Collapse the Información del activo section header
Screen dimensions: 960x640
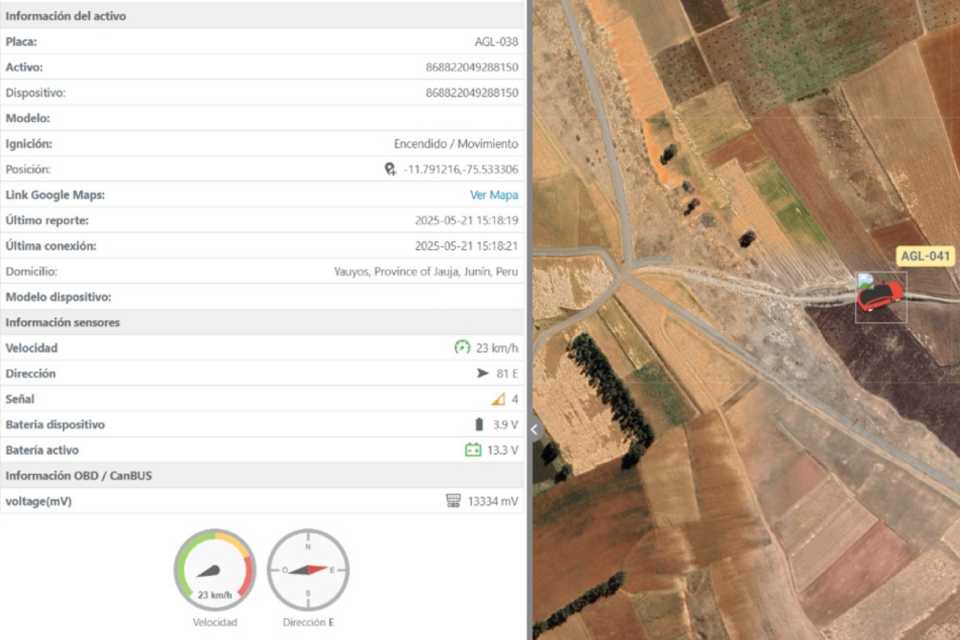(x=66, y=16)
